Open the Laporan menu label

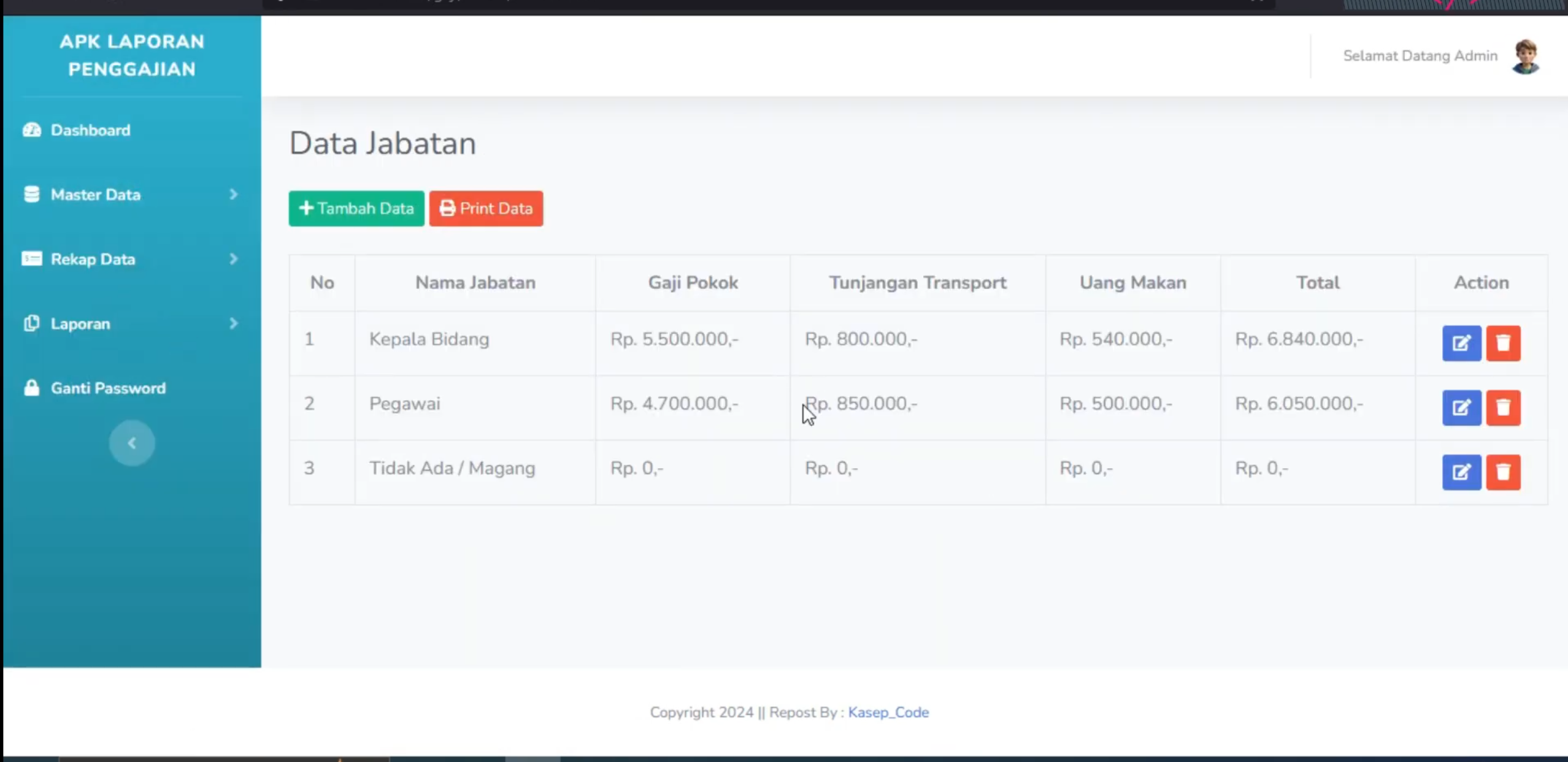click(80, 323)
